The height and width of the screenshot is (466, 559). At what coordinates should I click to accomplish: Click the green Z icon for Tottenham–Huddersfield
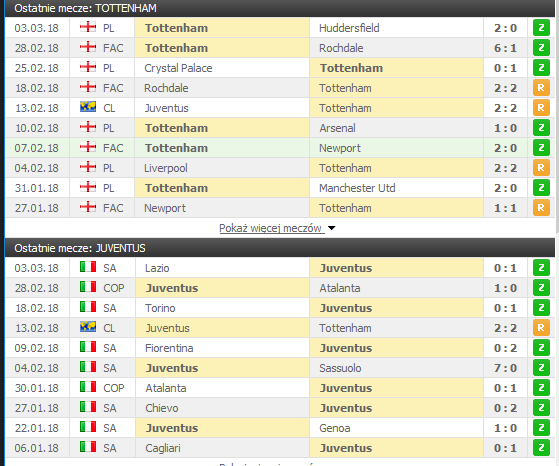(x=541, y=28)
